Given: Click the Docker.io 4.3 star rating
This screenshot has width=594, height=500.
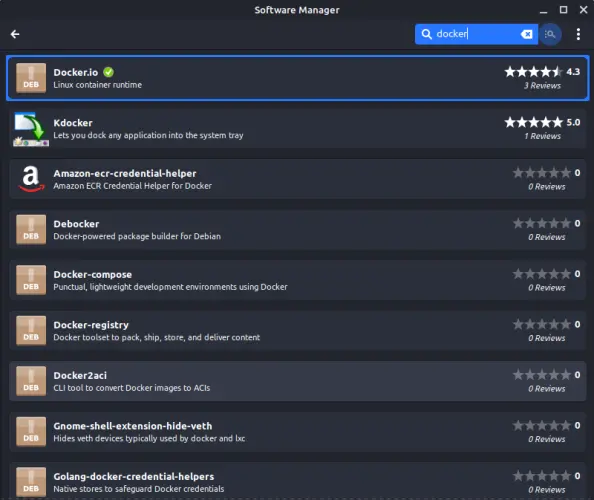Looking at the screenshot, I should coord(542,72).
